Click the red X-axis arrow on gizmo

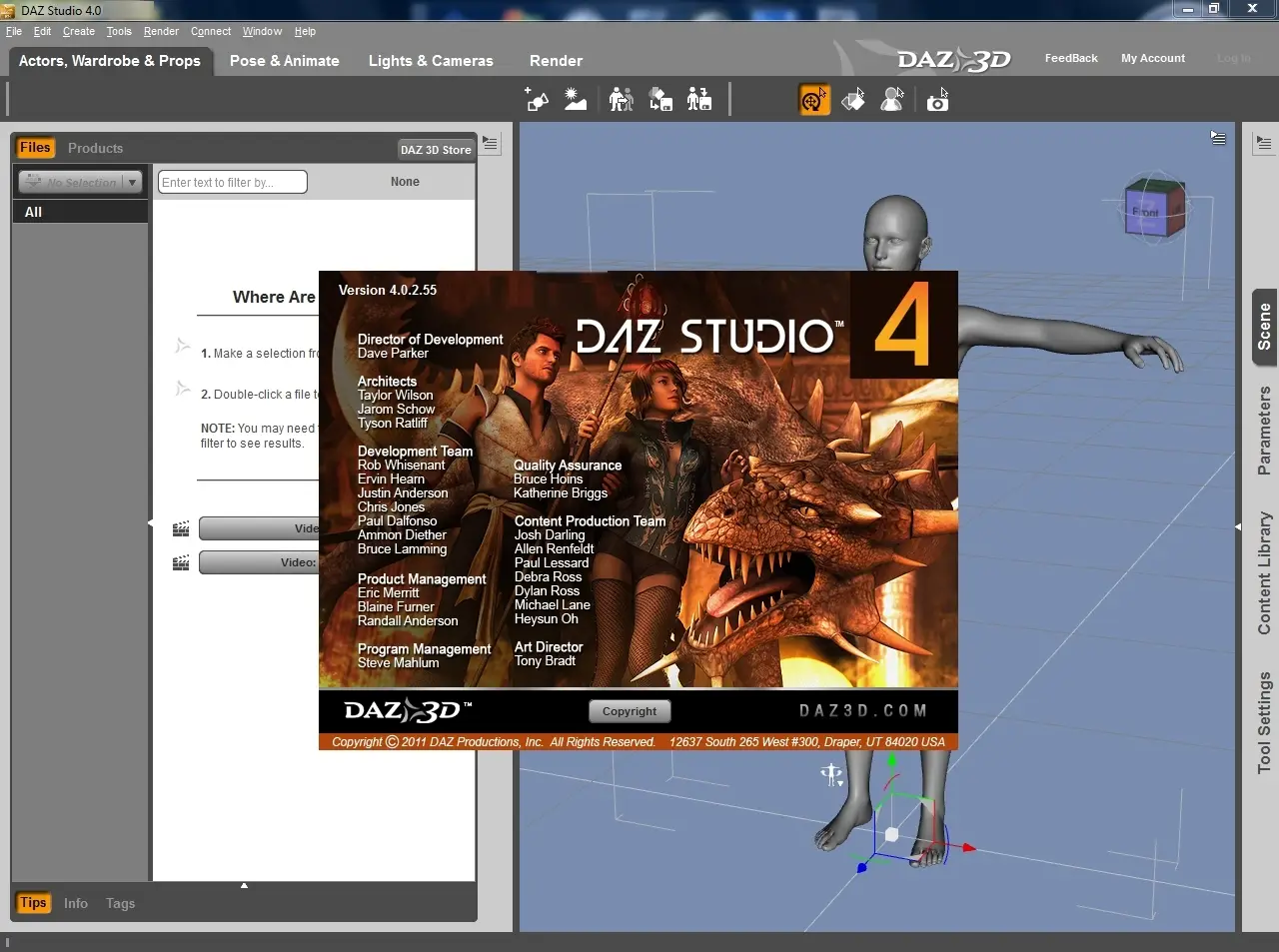[968, 848]
